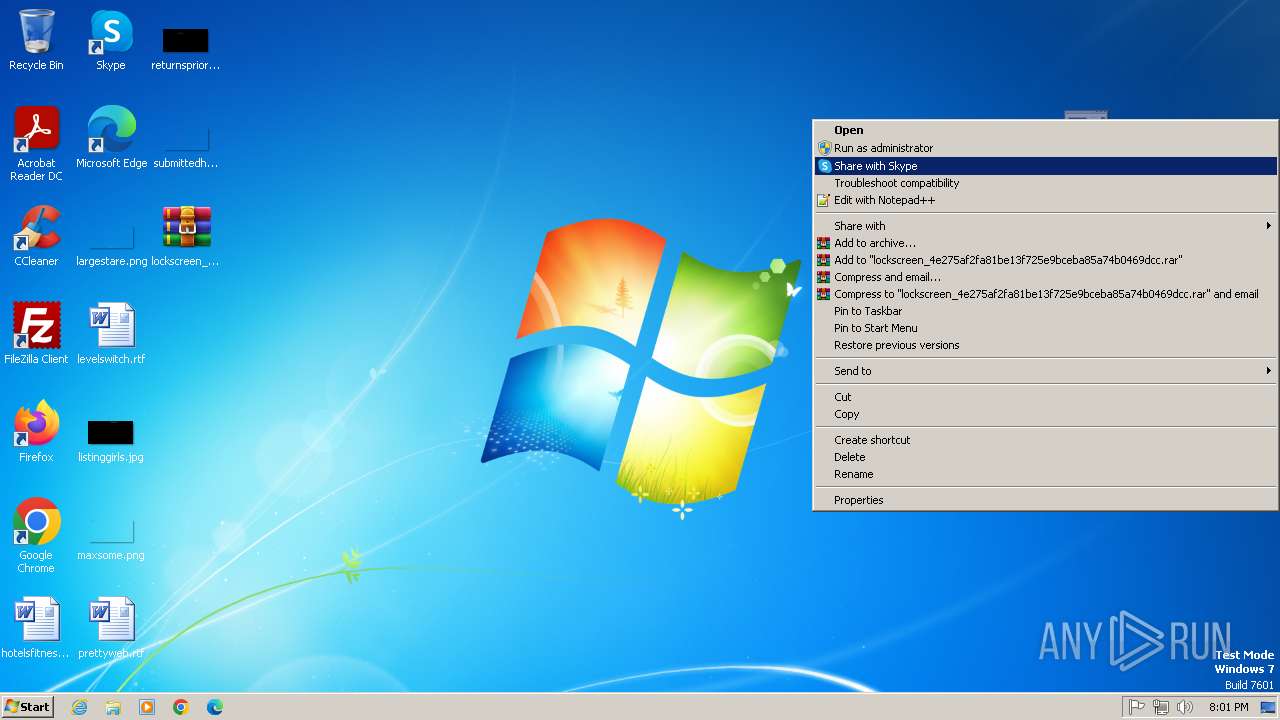Choose Pin to Taskbar

coord(1046,311)
